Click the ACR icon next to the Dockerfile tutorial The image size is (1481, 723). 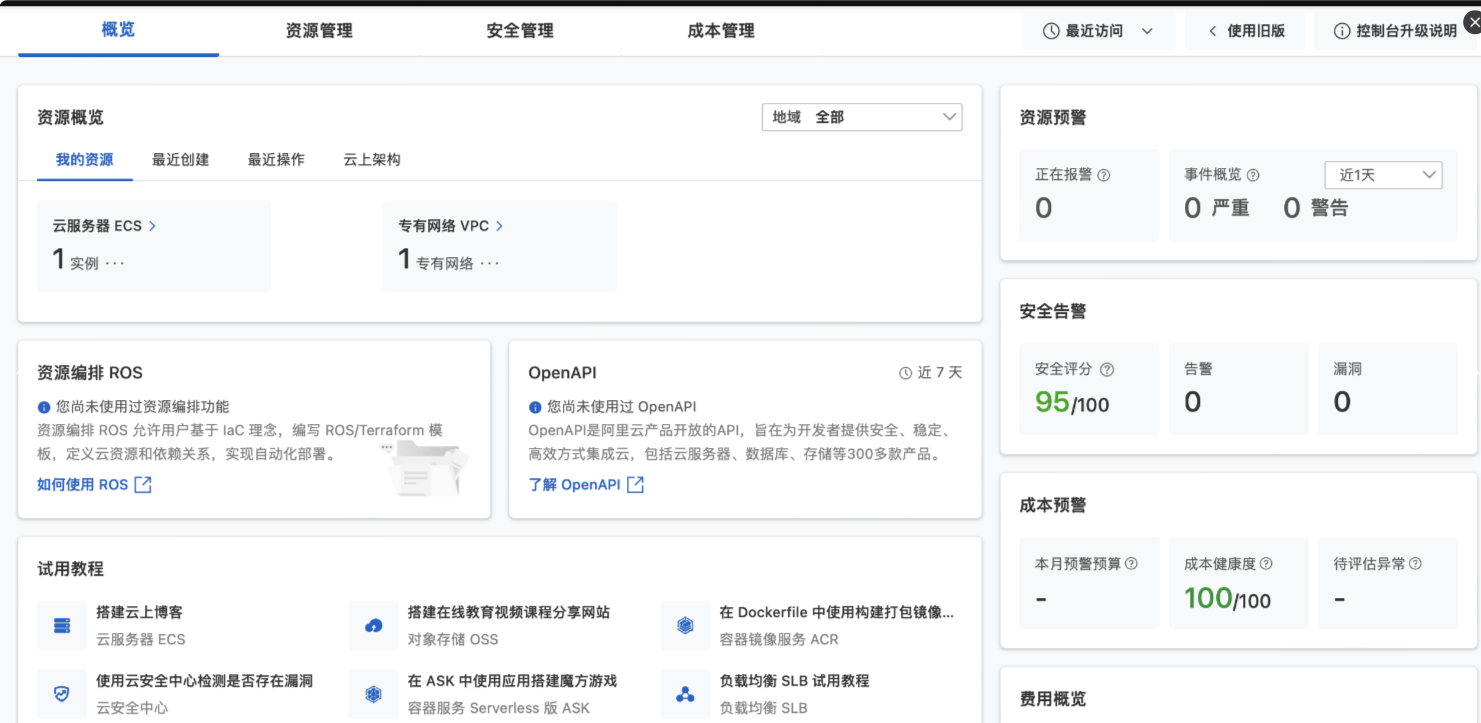685,625
